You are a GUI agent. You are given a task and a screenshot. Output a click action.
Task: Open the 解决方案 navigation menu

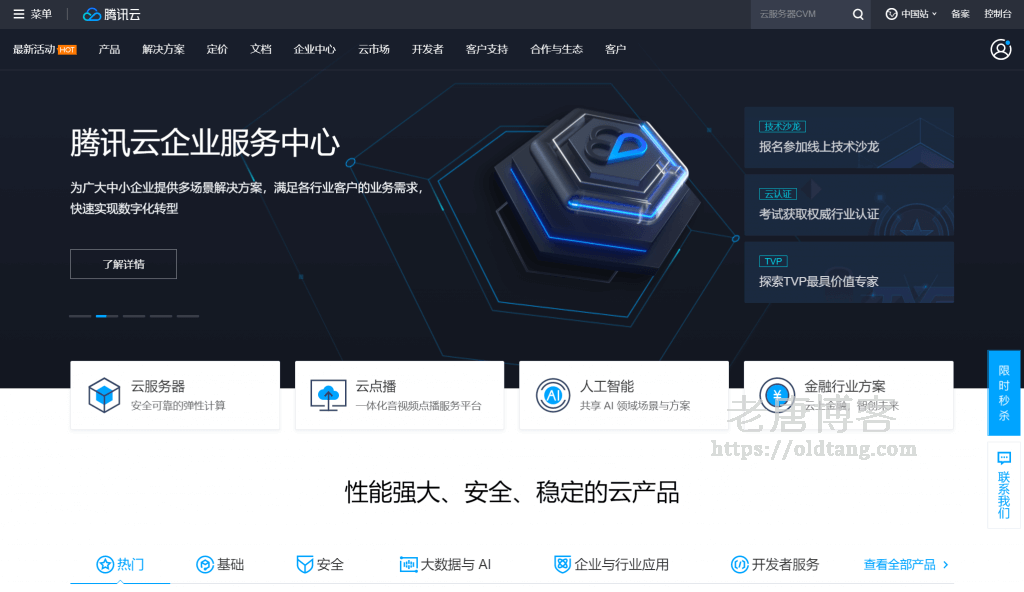(163, 49)
